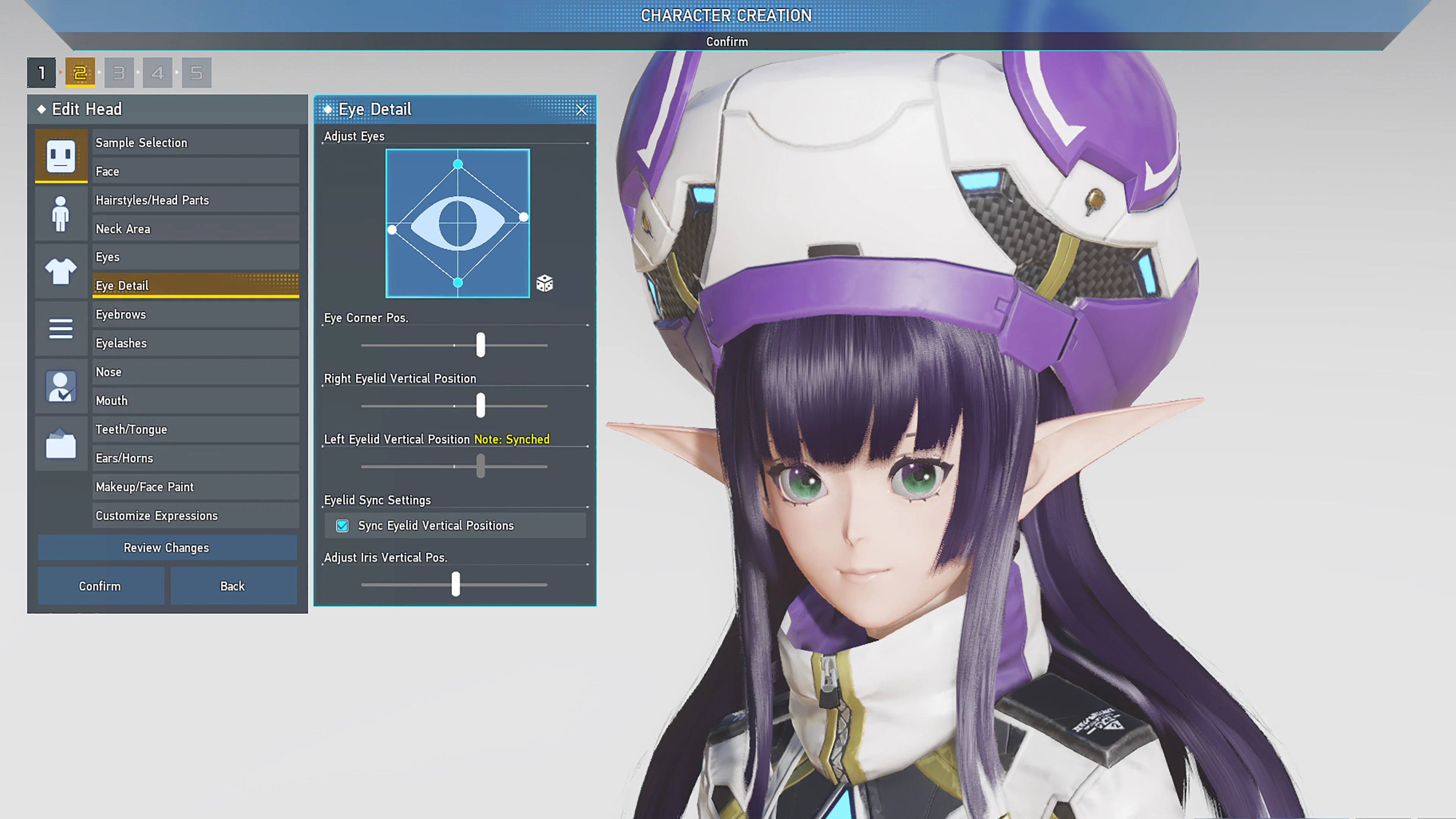Select creation step 5 tab
The width and height of the screenshot is (1456, 819).
pos(196,72)
